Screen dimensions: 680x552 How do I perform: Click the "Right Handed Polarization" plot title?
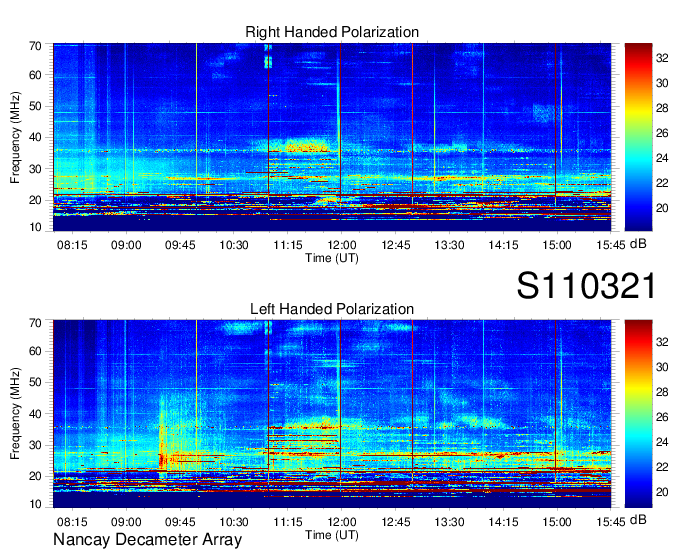332,32
